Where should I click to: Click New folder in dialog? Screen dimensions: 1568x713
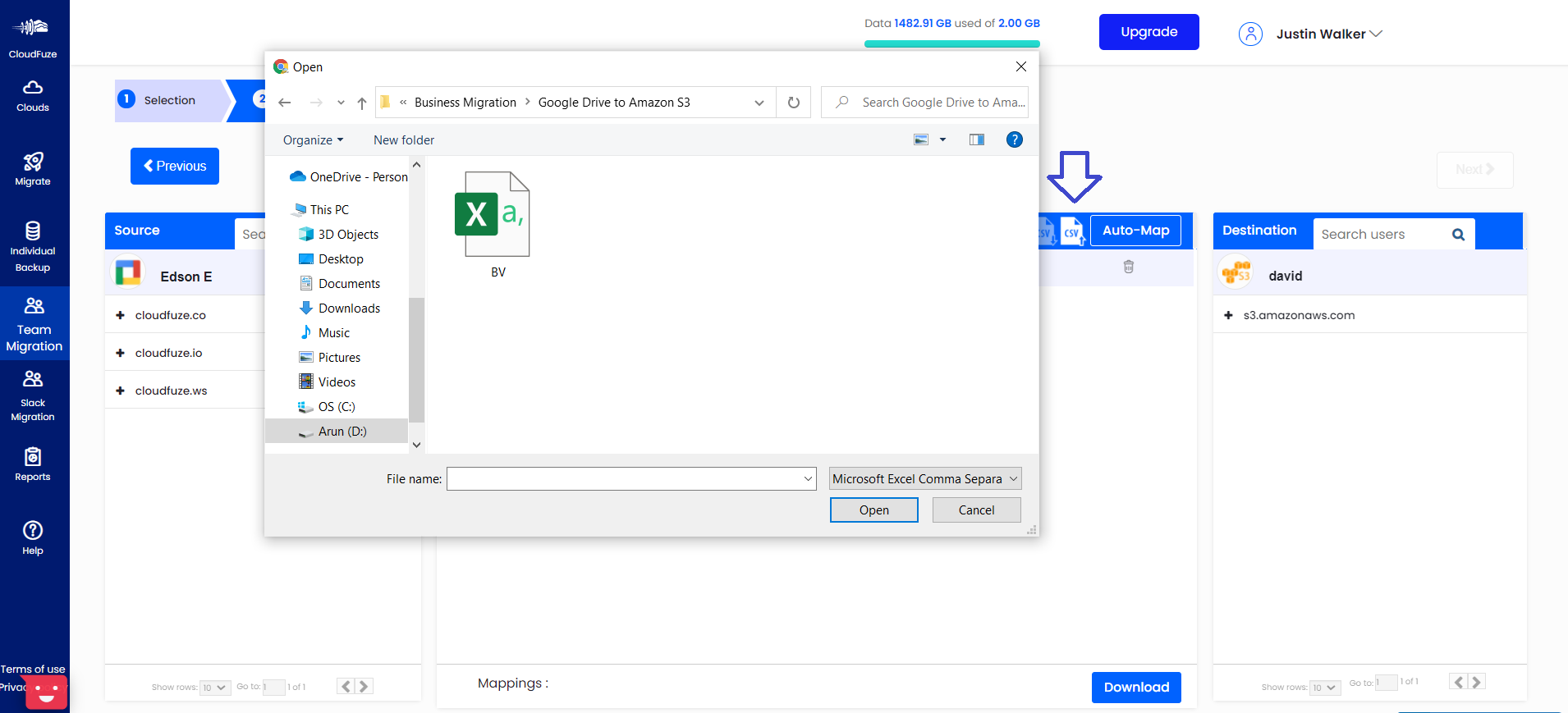[x=404, y=140]
